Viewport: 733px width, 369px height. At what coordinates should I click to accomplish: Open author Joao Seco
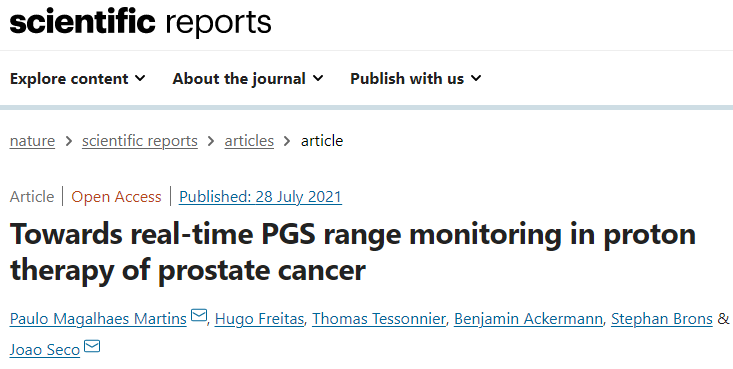click(45, 350)
